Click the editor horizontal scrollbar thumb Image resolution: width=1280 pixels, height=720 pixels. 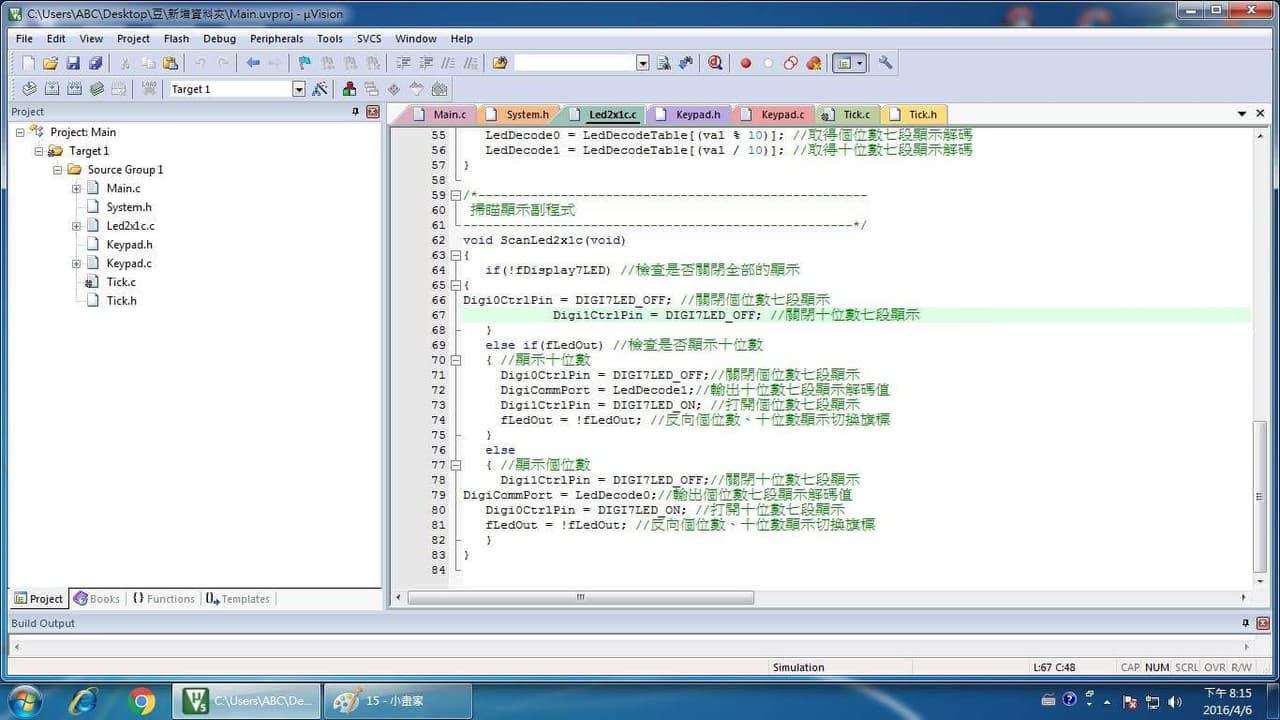580,597
